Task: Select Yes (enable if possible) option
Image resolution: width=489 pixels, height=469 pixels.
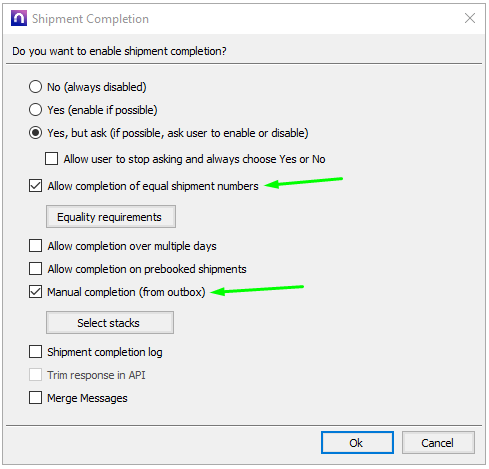Action: coord(35,110)
